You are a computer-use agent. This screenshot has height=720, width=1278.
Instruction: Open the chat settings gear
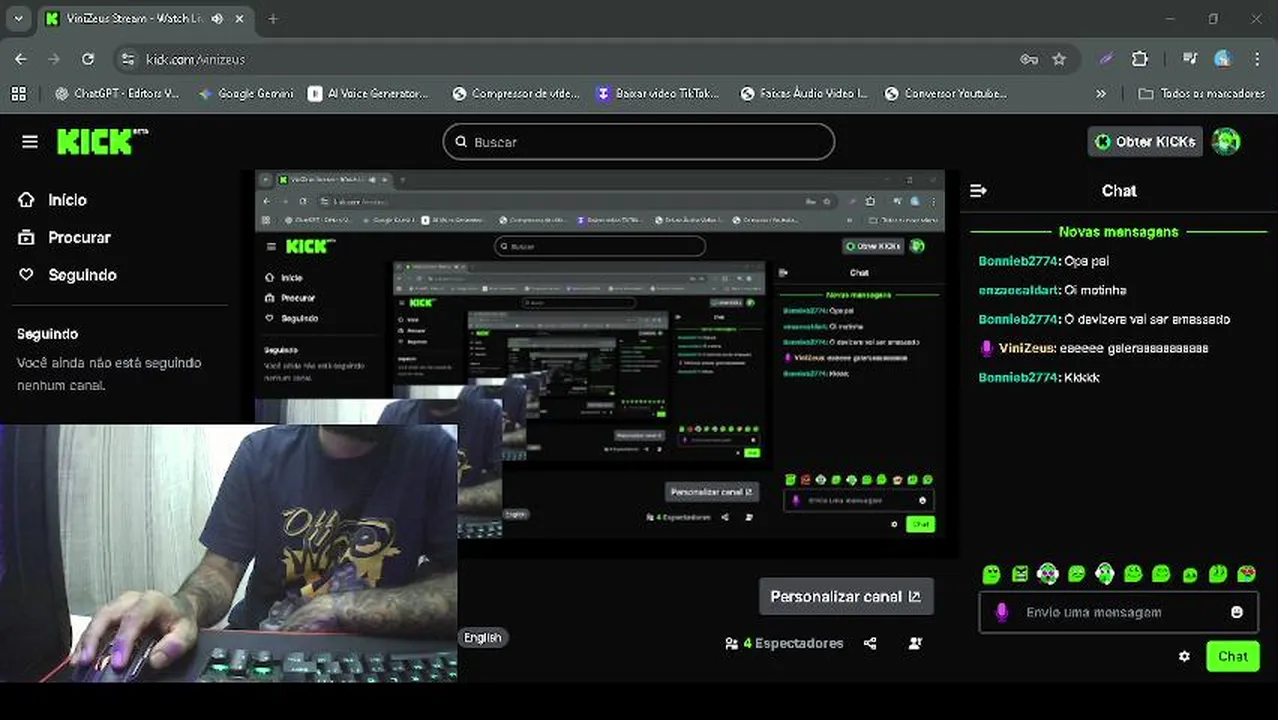pyautogui.click(x=1185, y=657)
